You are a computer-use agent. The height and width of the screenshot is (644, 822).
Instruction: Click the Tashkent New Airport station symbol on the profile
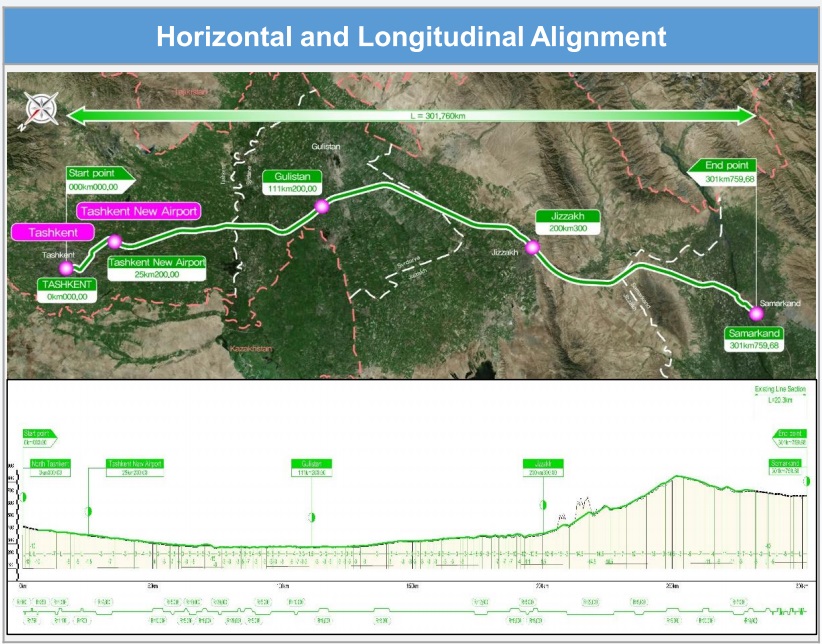88,511
